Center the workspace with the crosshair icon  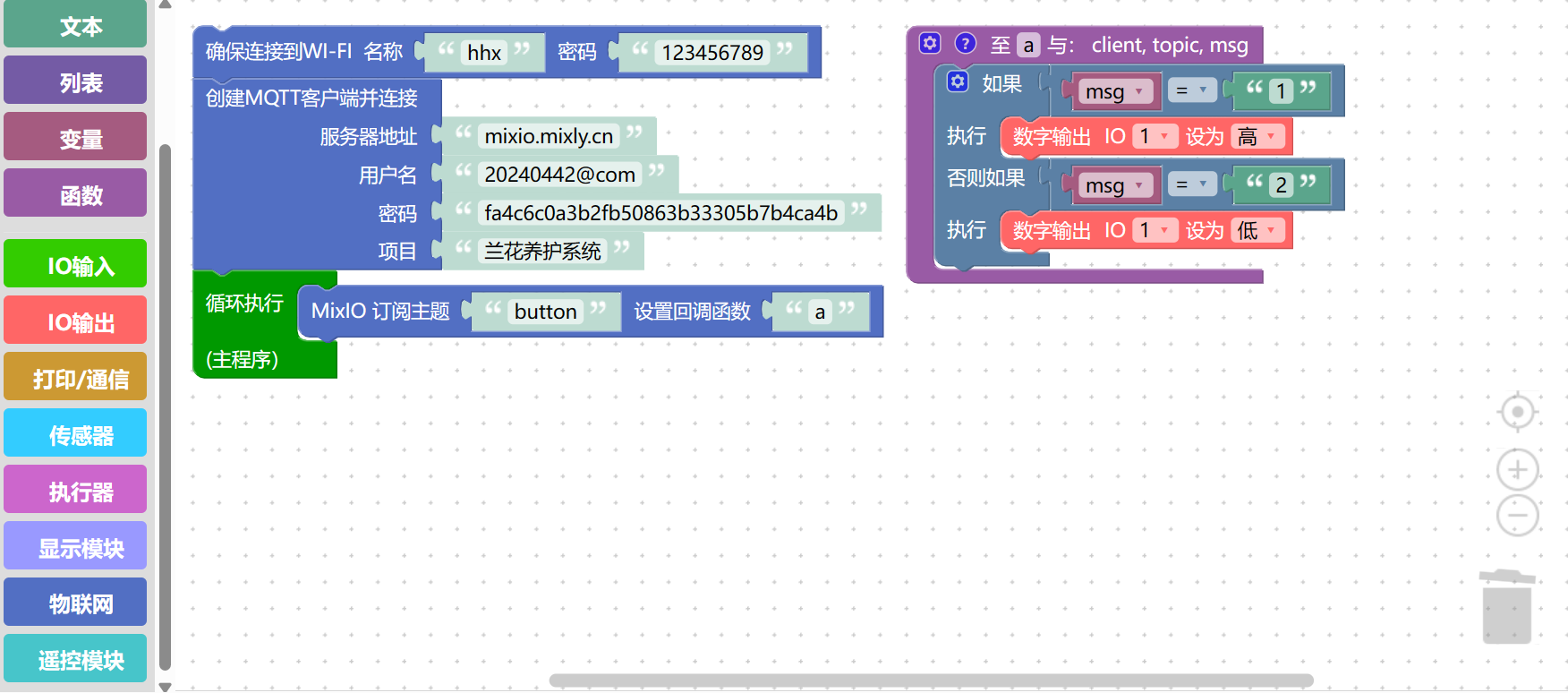1517,413
